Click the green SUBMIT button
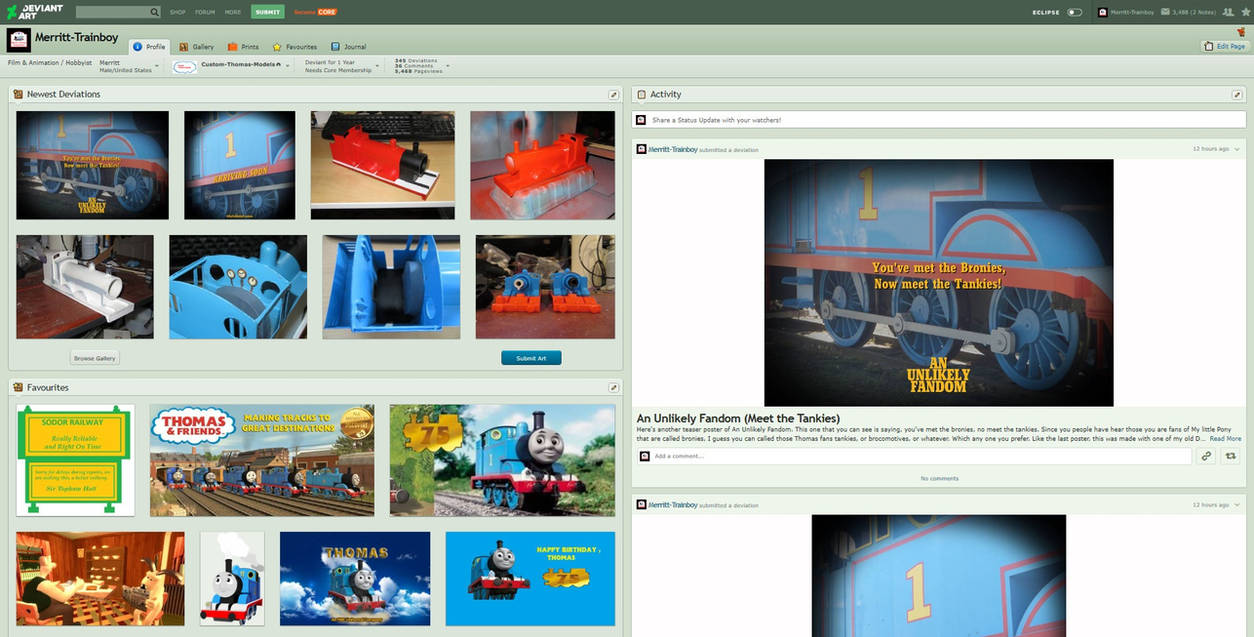1254x637 pixels. coord(267,12)
